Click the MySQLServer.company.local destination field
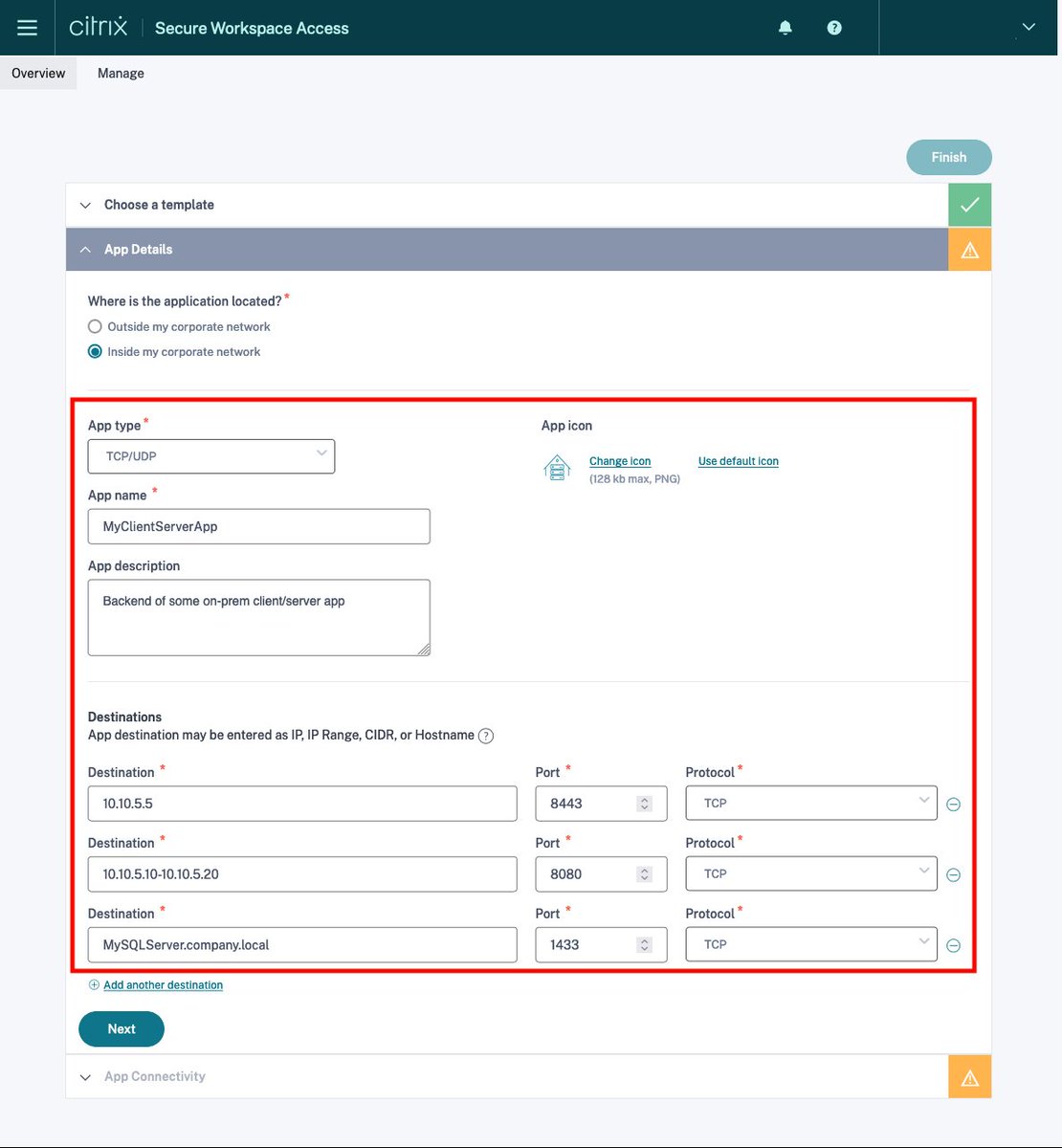Image resolution: width=1062 pixels, height=1148 pixels. click(x=302, y=945)
